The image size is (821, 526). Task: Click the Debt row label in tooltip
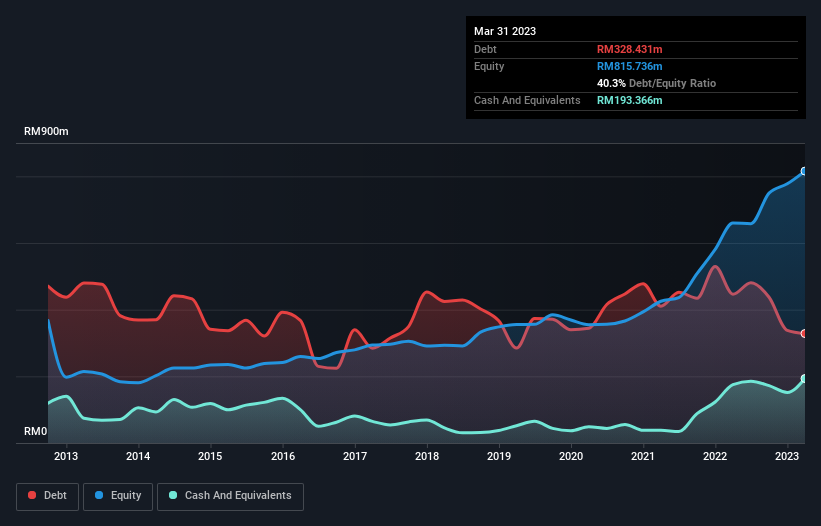pyautogui.click(x=485, y=49)
